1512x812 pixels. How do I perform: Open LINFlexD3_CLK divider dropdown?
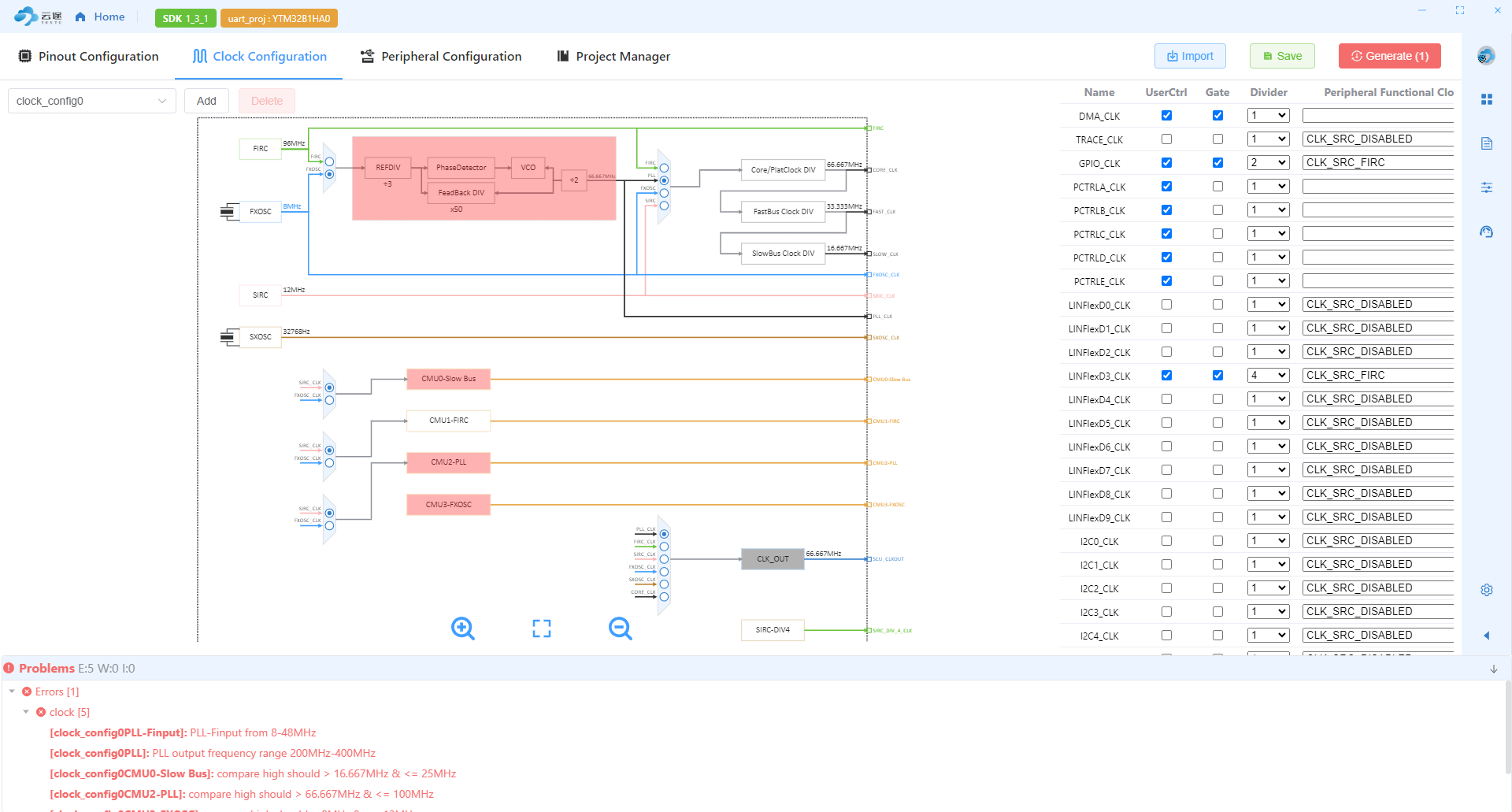pyautogui.click(x=1268, y=376)
